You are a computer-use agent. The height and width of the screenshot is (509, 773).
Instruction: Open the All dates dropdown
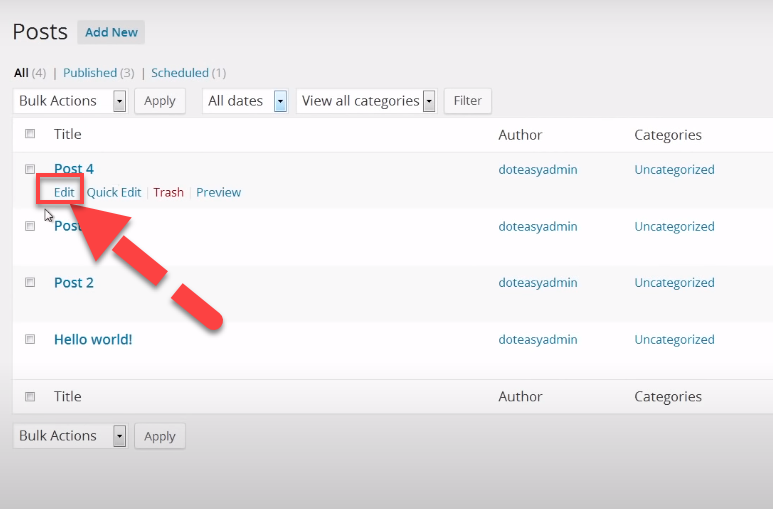pos(245,101)
